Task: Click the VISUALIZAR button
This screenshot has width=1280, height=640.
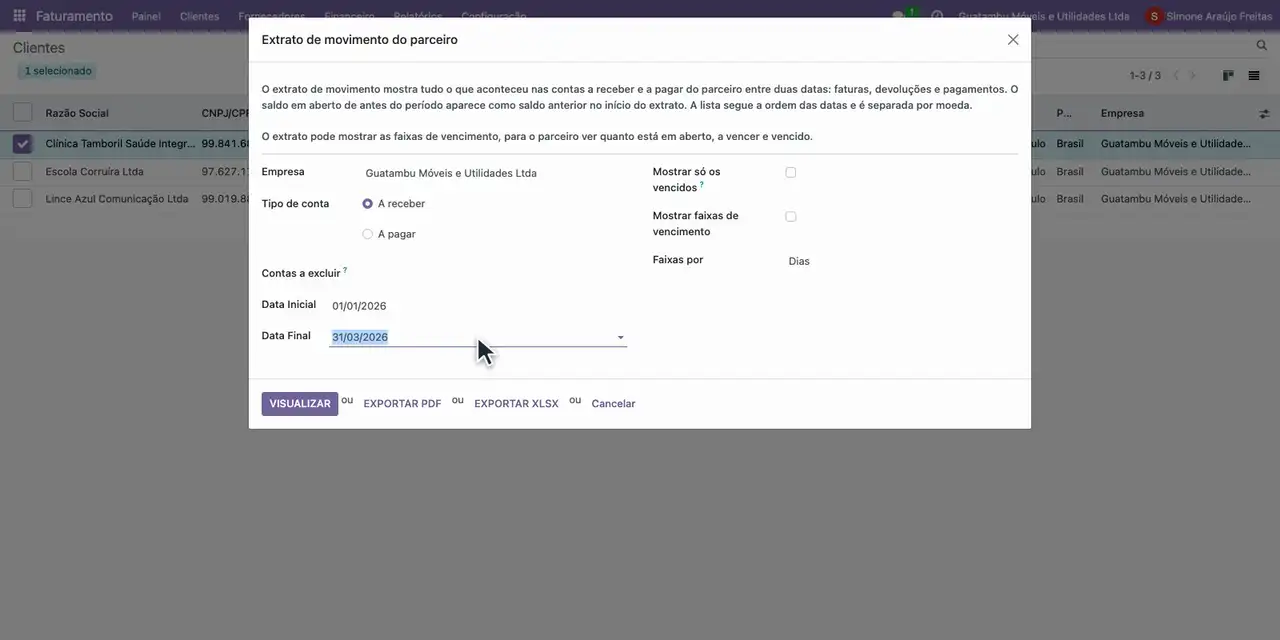Action: tap(300, 404)
